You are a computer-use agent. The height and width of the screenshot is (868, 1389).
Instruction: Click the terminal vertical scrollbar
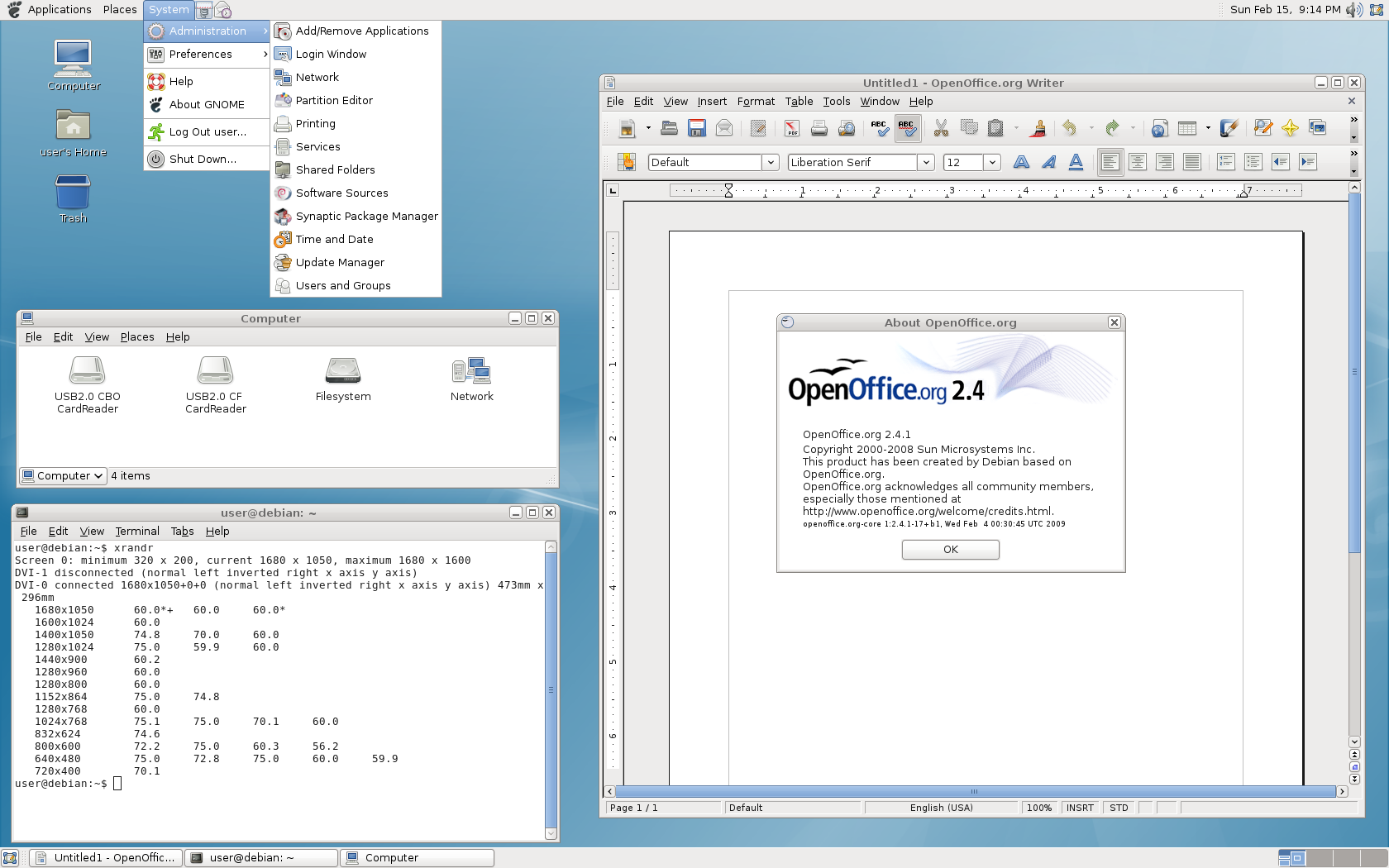[551, 691]
